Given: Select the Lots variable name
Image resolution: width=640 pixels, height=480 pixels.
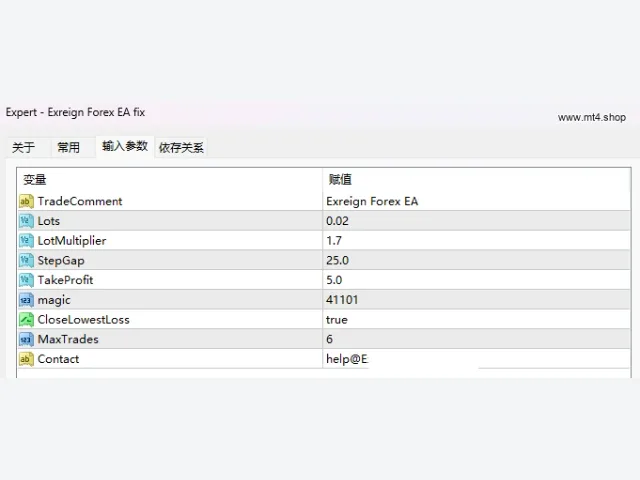Looking at the screenshot, I should (49, 221).
